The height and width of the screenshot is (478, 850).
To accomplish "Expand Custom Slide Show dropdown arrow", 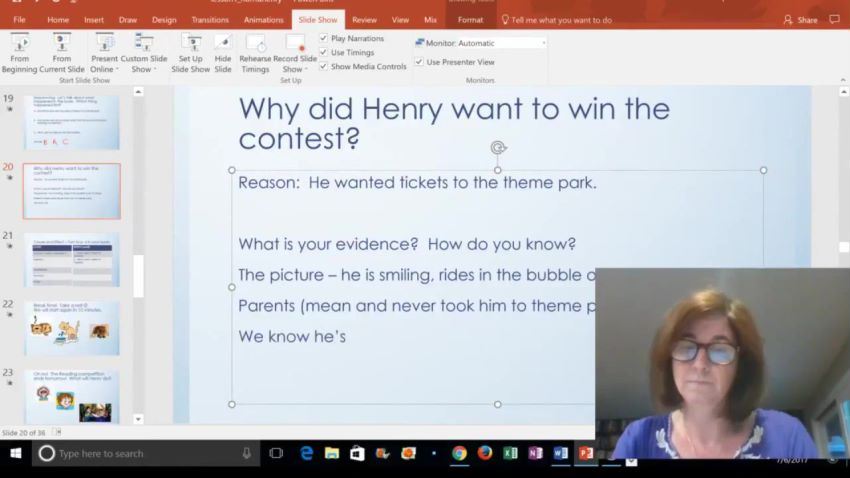I will pyautogui.click(x=155, y=69).
